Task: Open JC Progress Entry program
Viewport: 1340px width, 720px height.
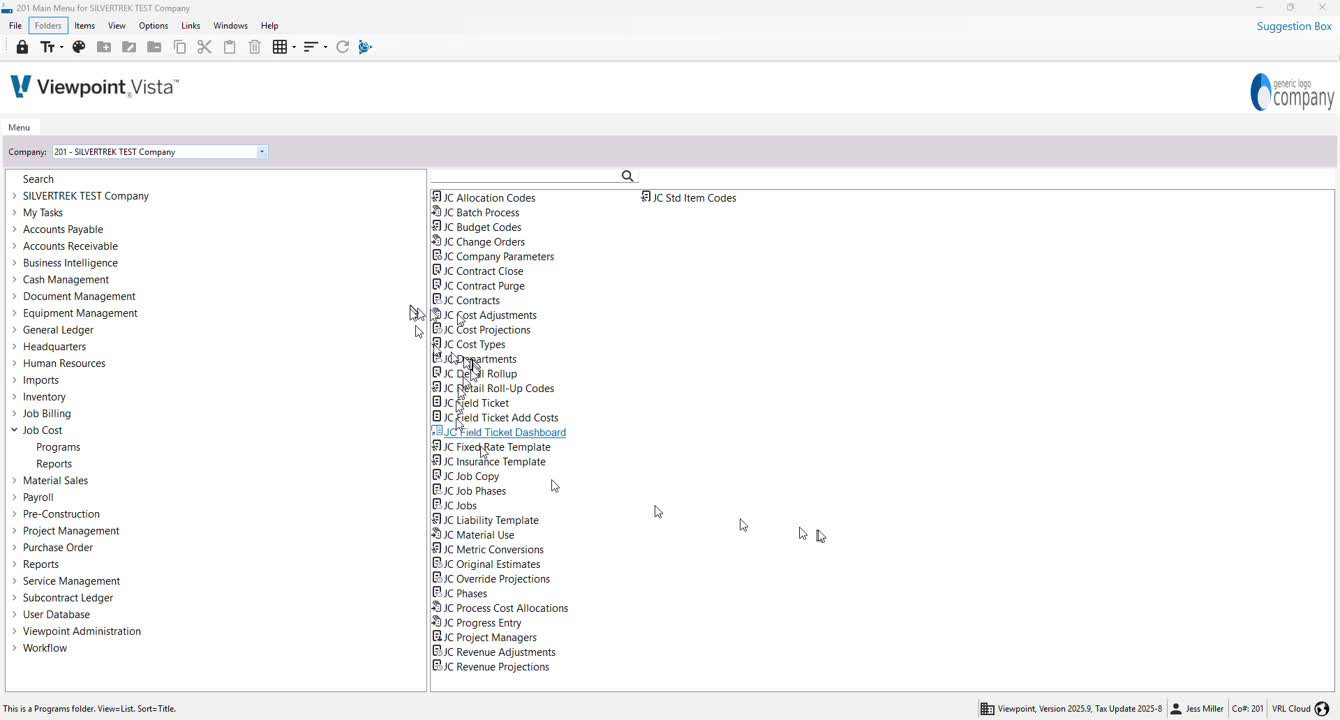Action: coord(483,623)
